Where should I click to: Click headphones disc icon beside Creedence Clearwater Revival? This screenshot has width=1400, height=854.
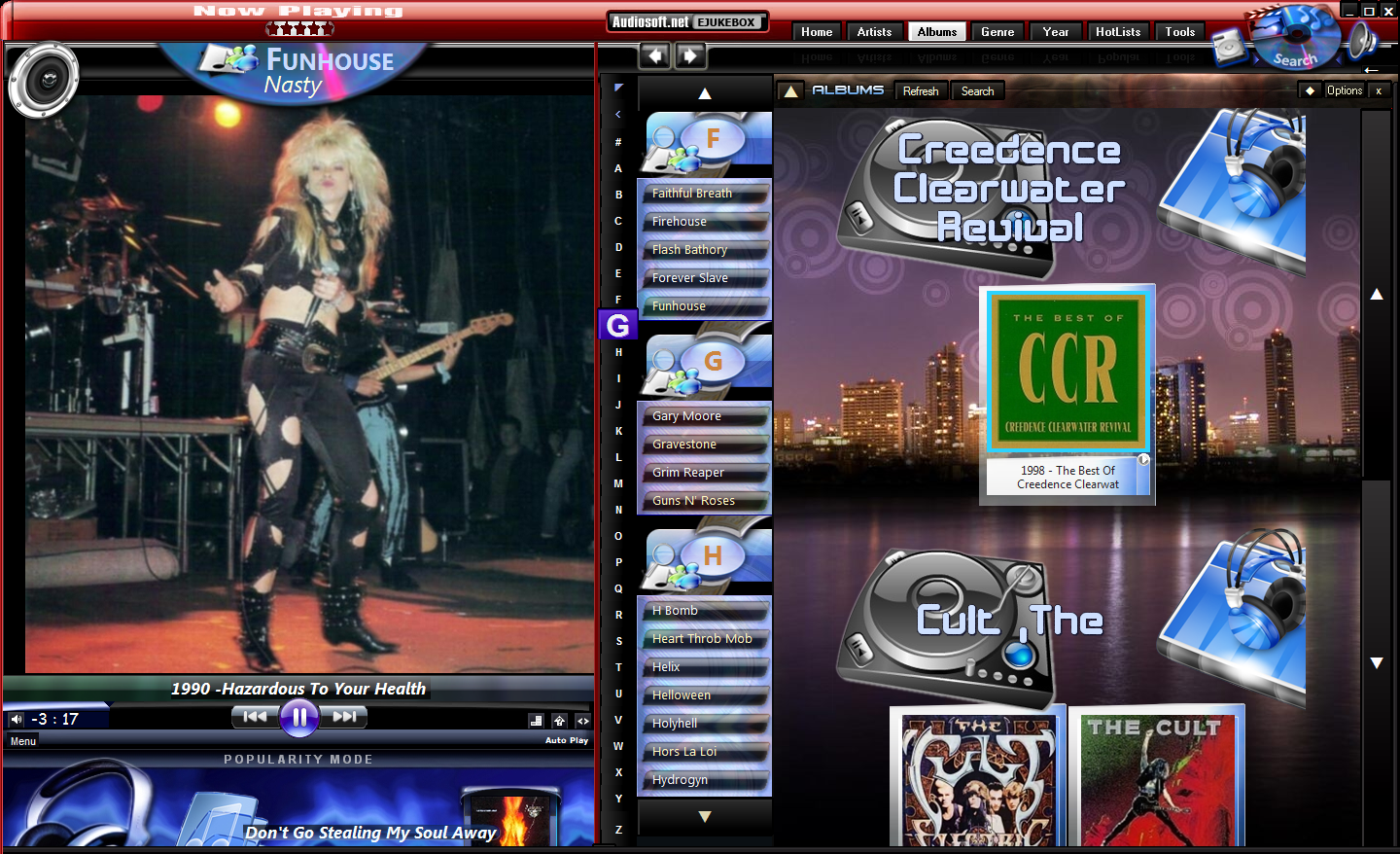(1233, 191)
